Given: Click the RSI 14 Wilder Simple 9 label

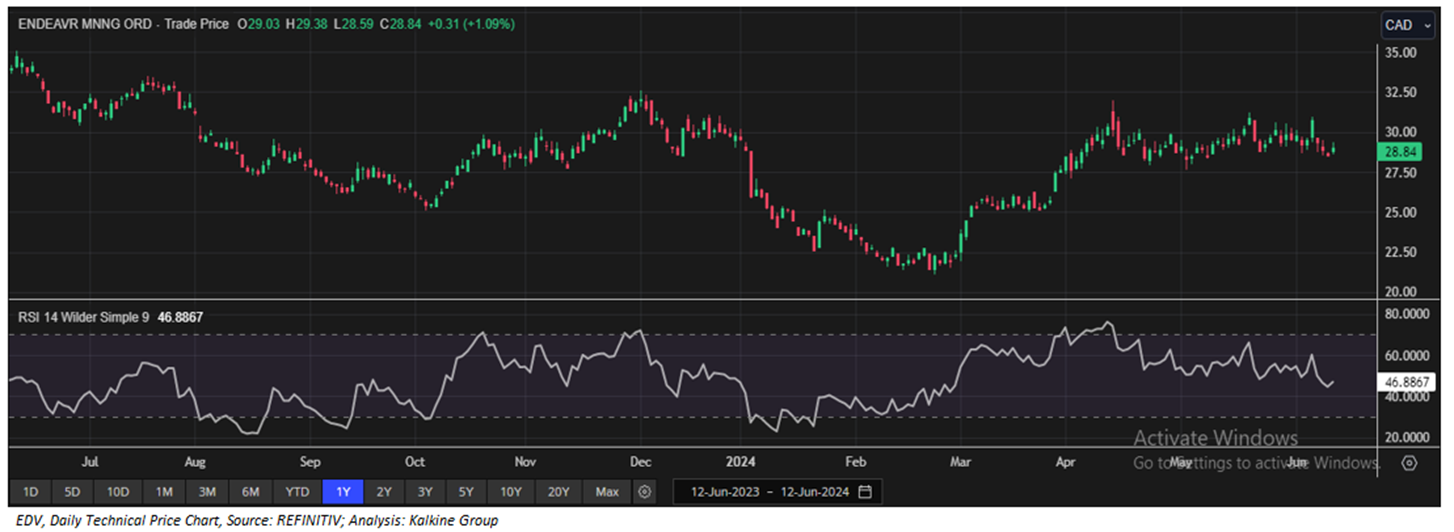Looking at the screenshot, I should [83, 317].
